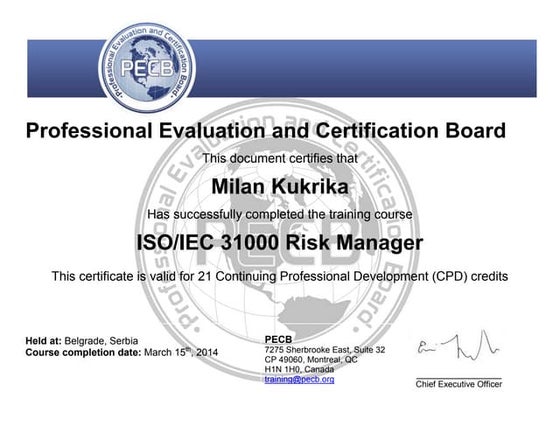Click the handwritten CEO signature
The width and height of the screenshot is (560, 433).
(x=458, y=345)
